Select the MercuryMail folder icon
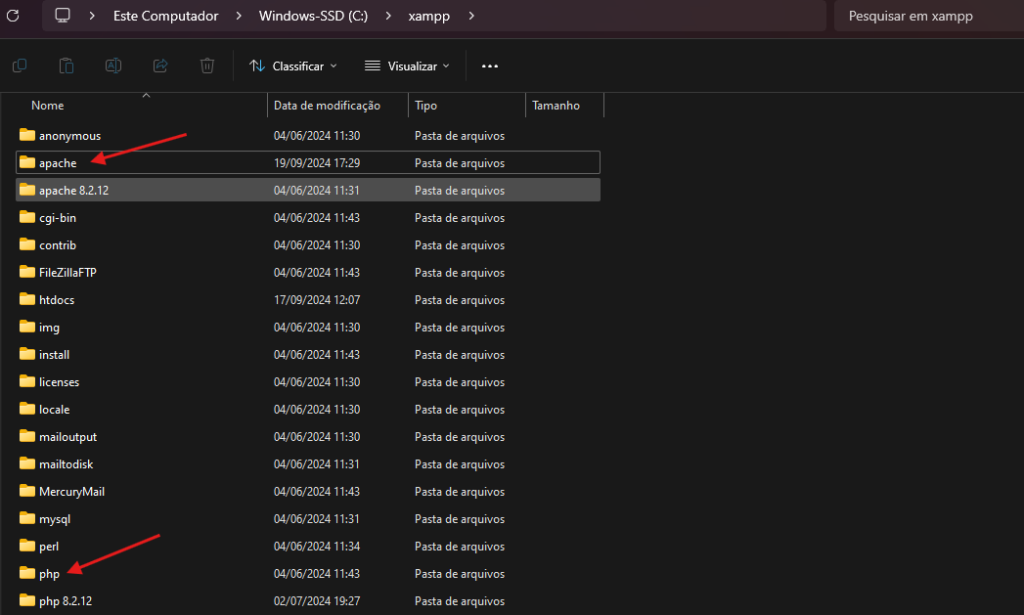This screenshot has height=615, width=1024. pyautogui.click(x=27, y=491)
